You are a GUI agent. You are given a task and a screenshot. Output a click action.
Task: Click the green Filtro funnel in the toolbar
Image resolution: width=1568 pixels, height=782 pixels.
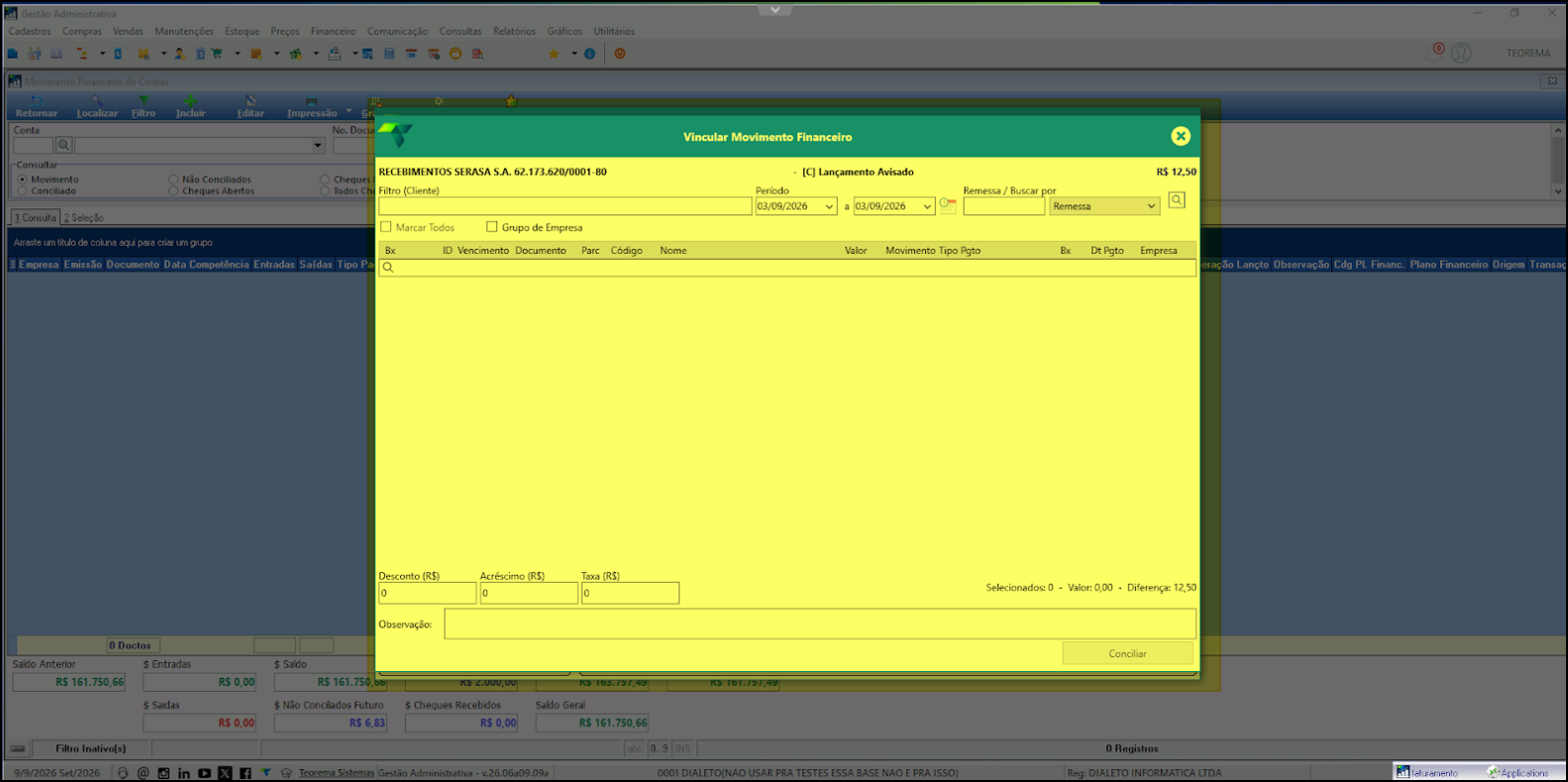[x=144, y=101]
